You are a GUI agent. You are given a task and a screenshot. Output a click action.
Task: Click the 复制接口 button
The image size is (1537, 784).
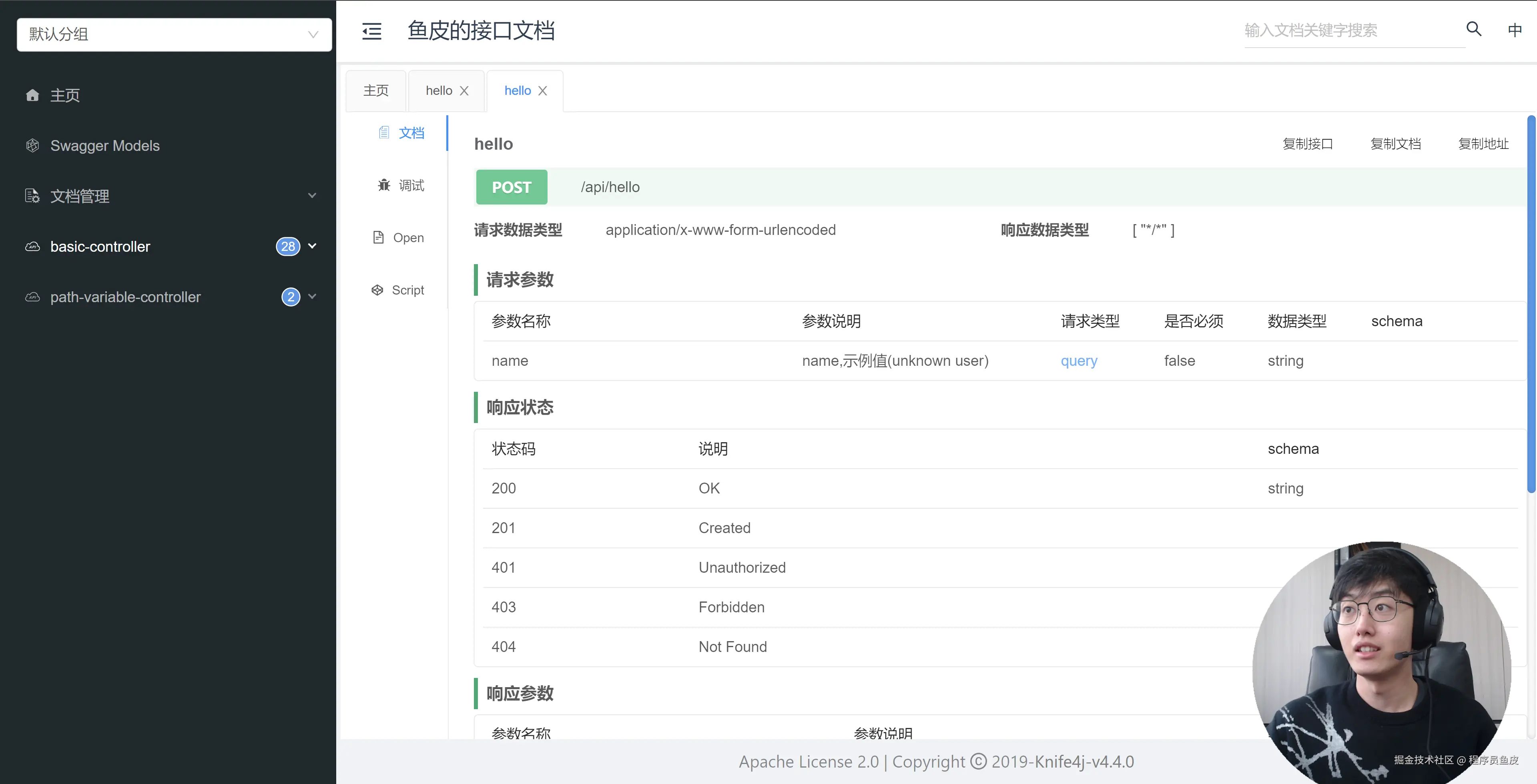click(1308, 143)
